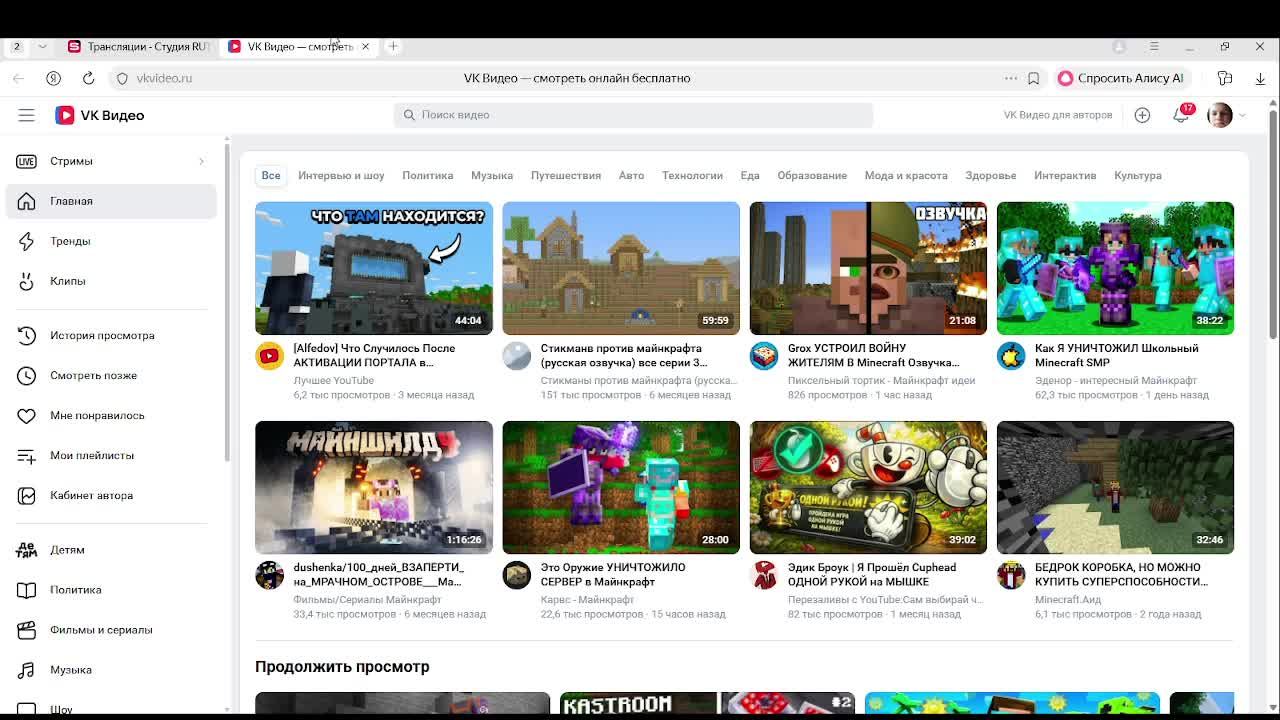Image resolution: width=1280 pixels, height=720 pixels.
Task: Switch to the Трансляции - Студия browser tab
Action: click(139, 47)
